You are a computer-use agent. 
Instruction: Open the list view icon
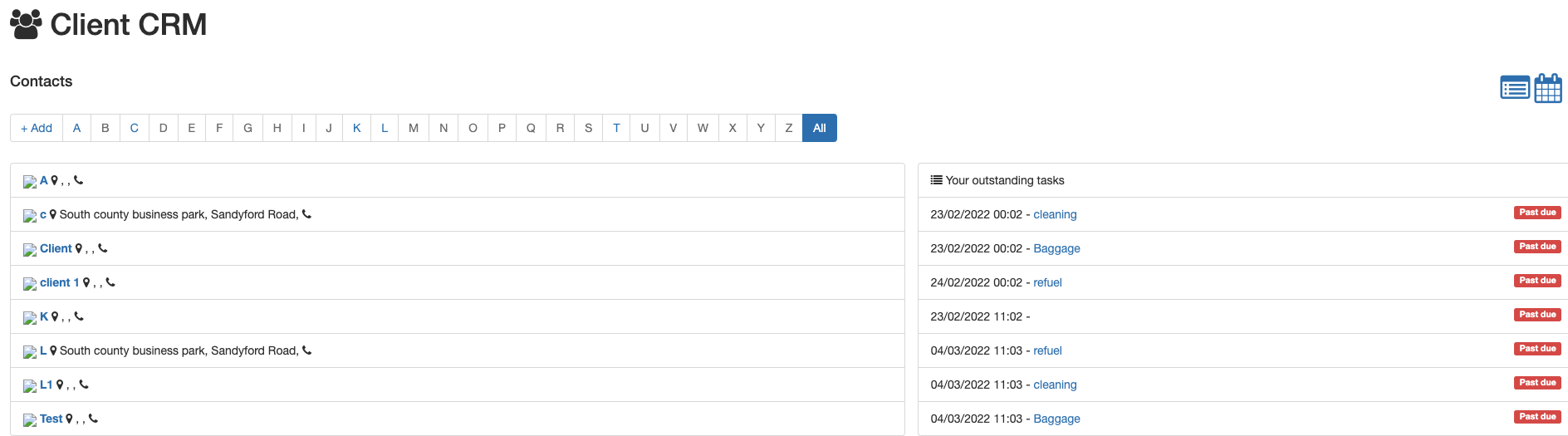pos(1515,87)
